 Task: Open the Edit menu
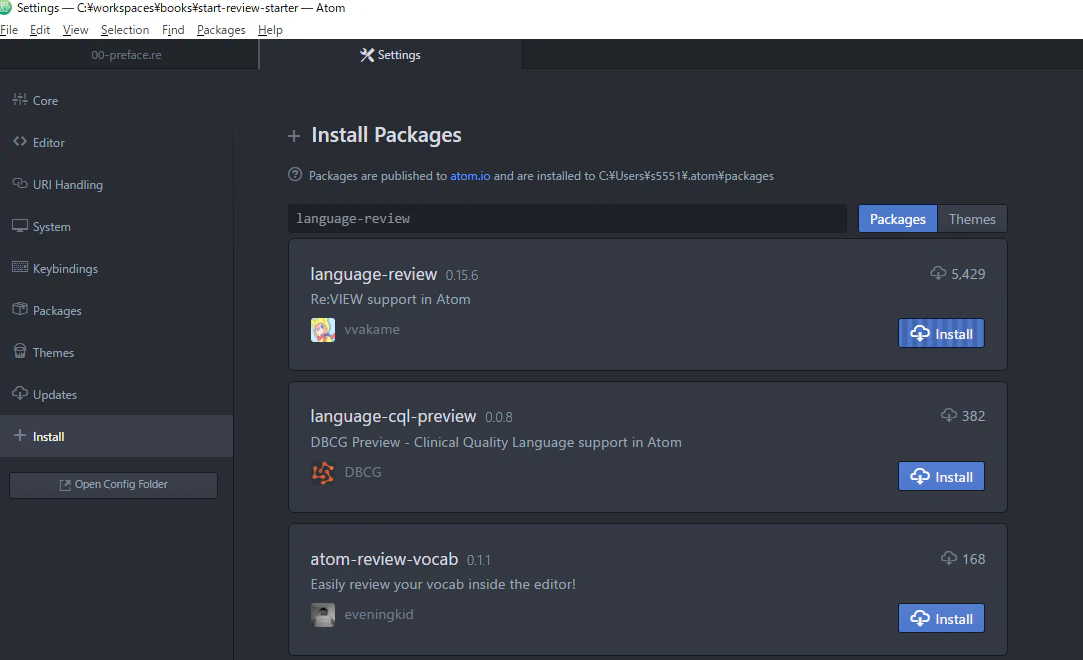pos(40,30)
